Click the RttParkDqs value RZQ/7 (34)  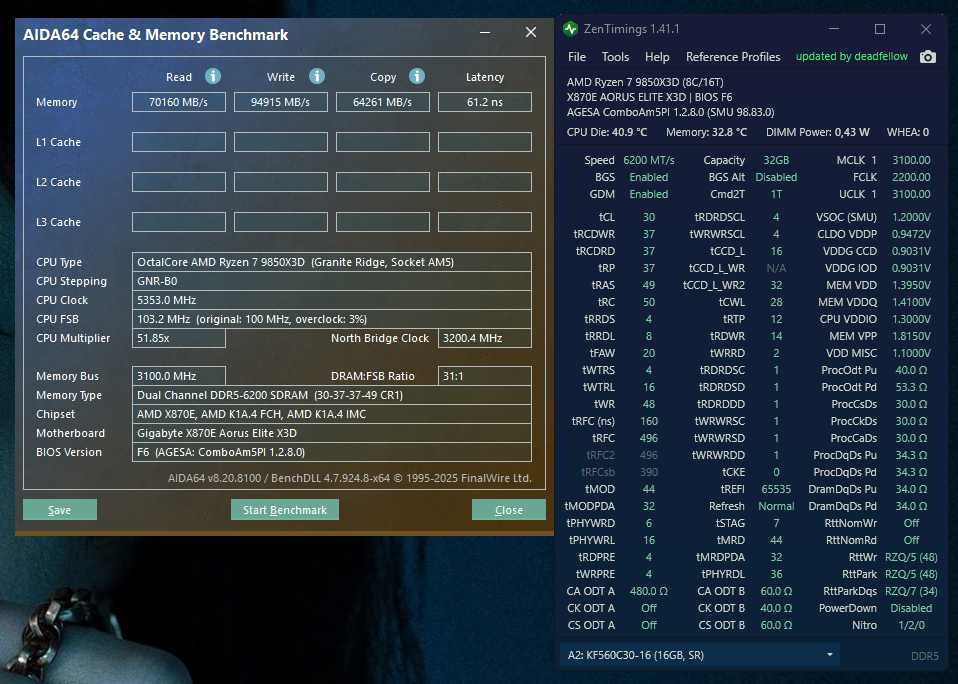pyautogui.click(x=911, y=591)
